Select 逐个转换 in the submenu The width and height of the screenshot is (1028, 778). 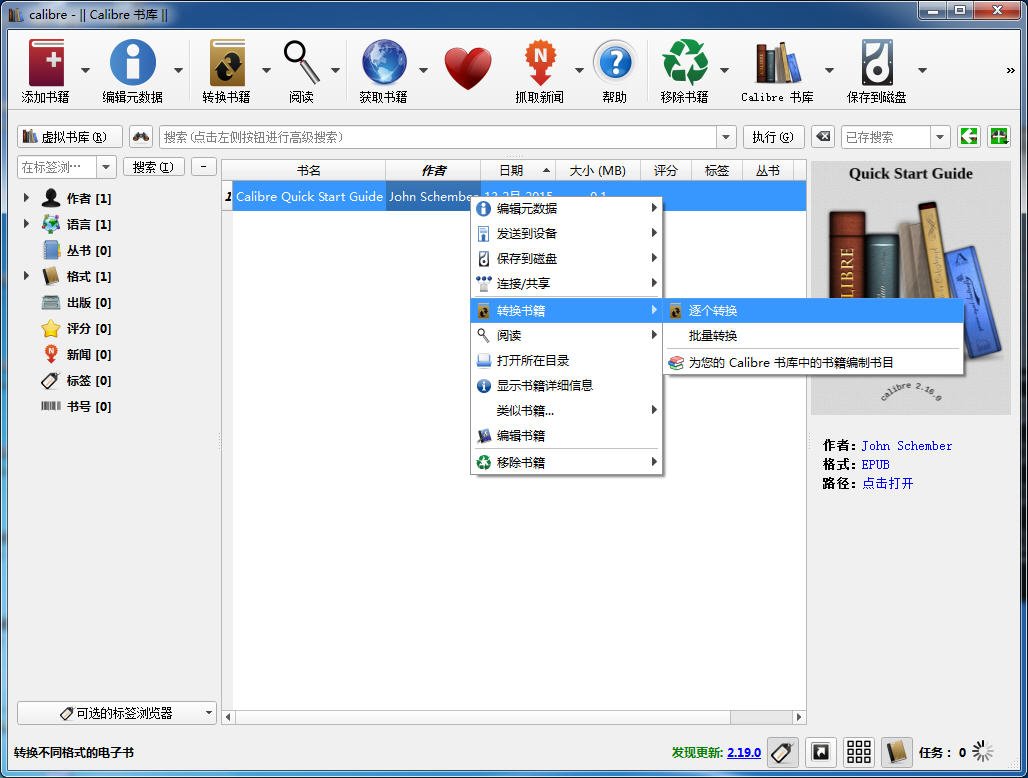point(713,311)
